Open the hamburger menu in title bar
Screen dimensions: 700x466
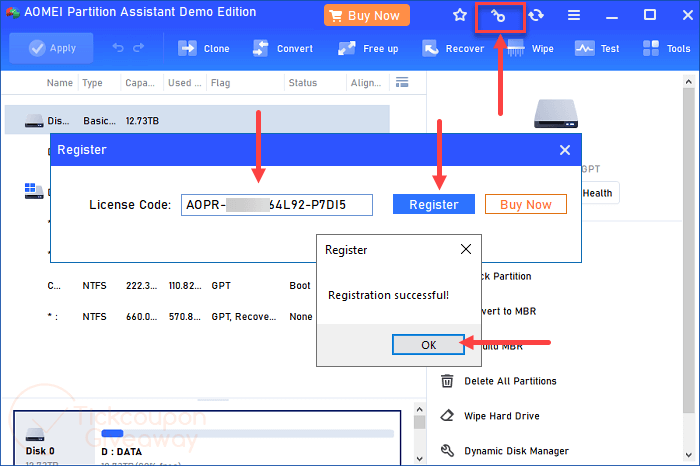(574, 16)
